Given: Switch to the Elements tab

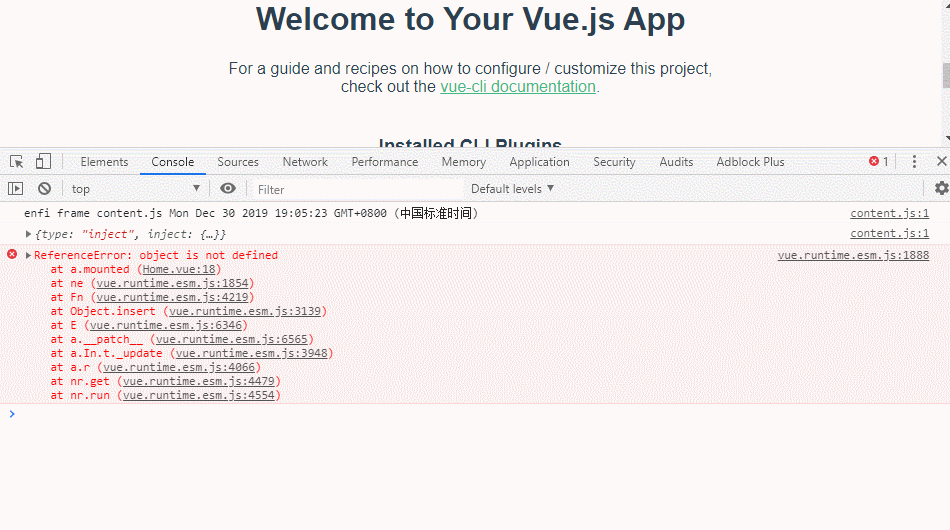Looking at the screenshot, I should point(104,162).
